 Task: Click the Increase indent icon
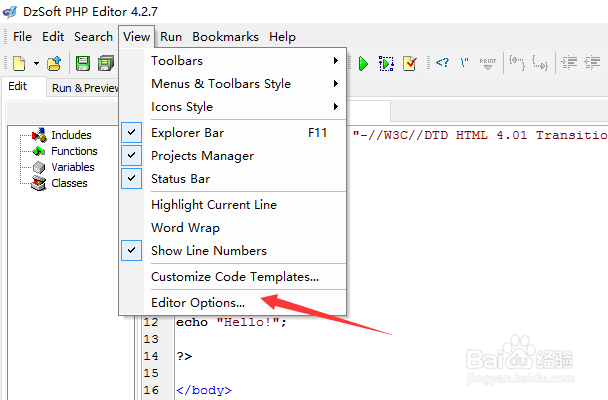pyautogui.click(x=569, y=62)
